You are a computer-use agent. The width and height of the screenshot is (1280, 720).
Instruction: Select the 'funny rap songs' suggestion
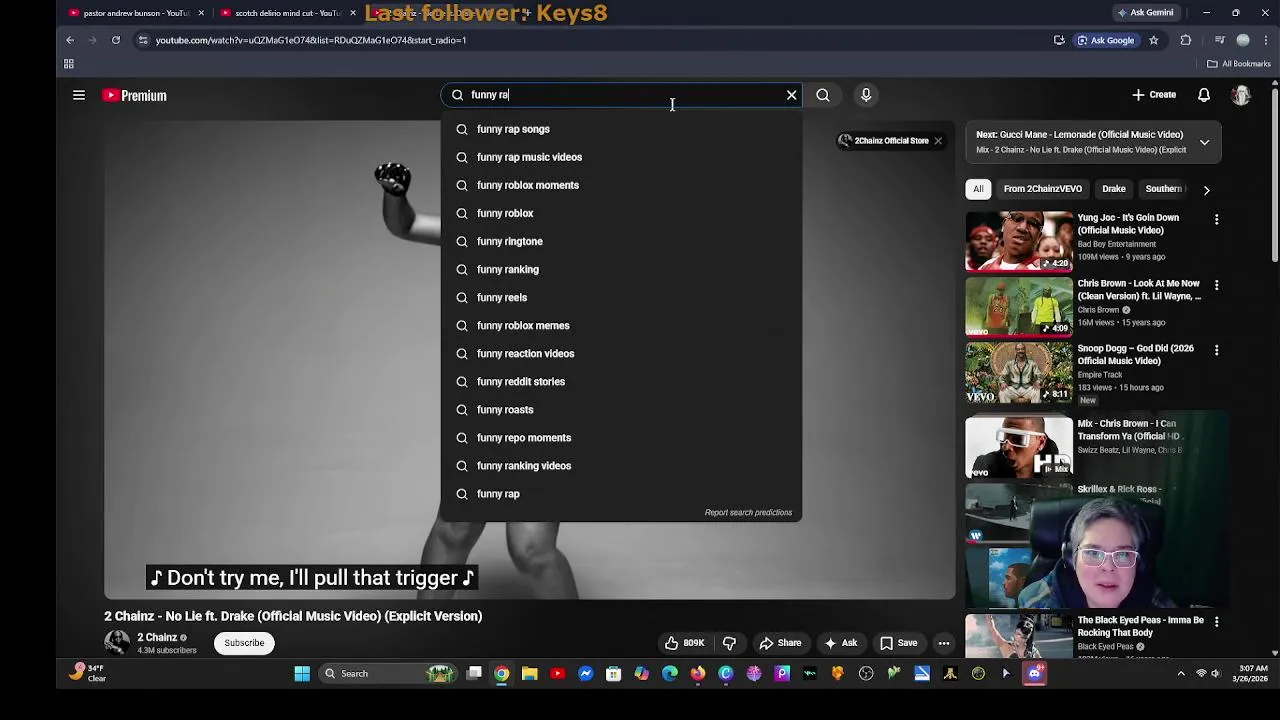(621, 129)
